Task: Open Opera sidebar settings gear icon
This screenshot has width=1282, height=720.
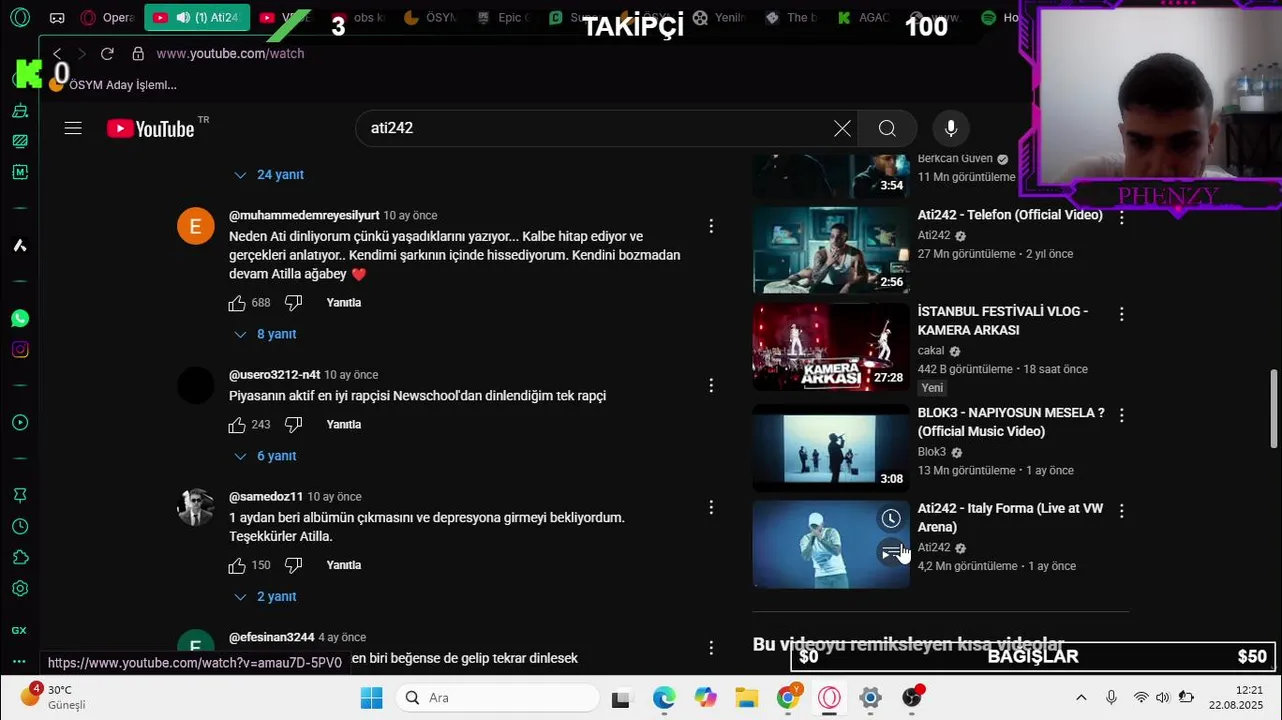Action: pyautogui.click(x=20, y=589)
